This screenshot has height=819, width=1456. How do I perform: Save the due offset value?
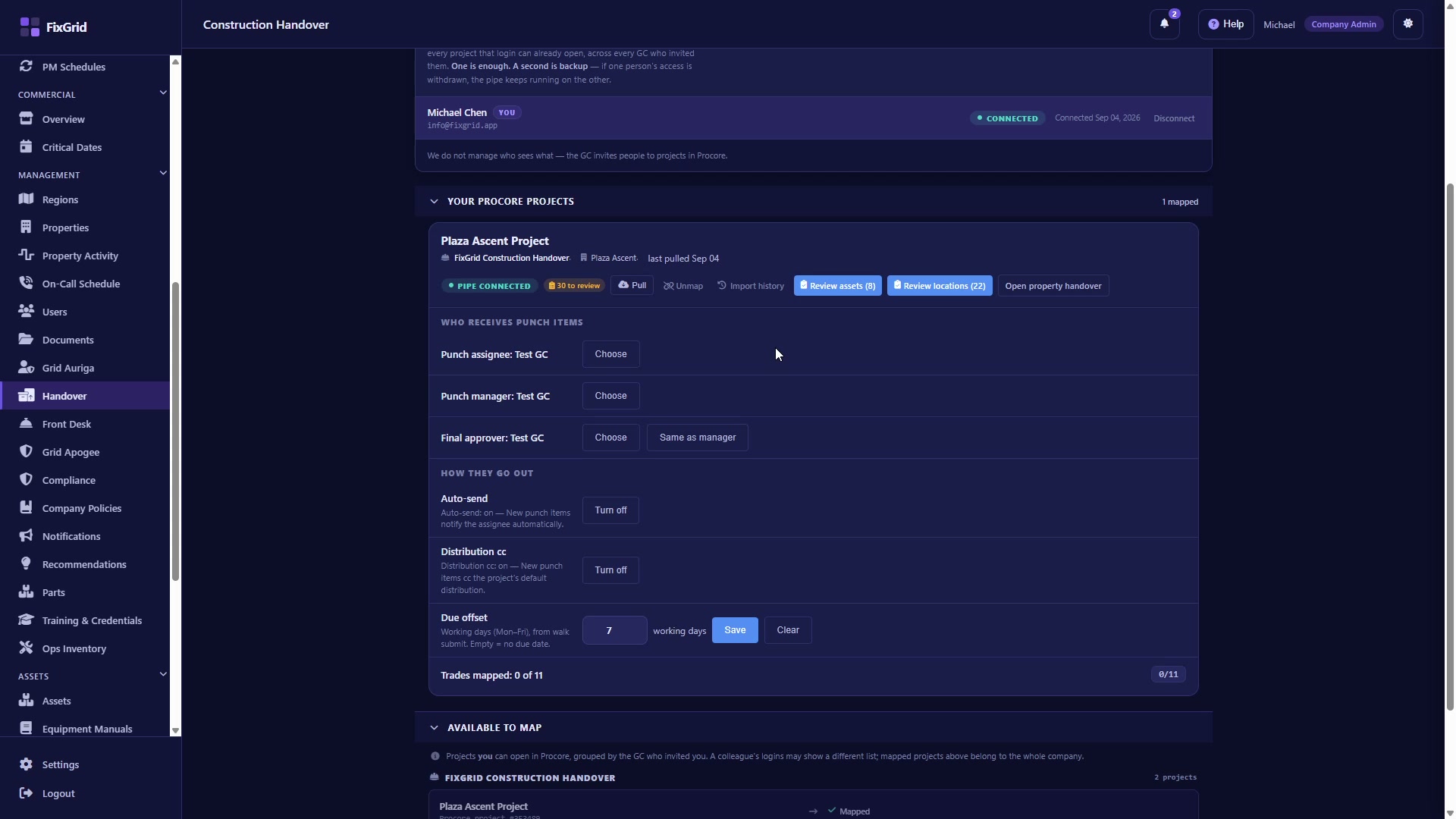pos(735,630)
